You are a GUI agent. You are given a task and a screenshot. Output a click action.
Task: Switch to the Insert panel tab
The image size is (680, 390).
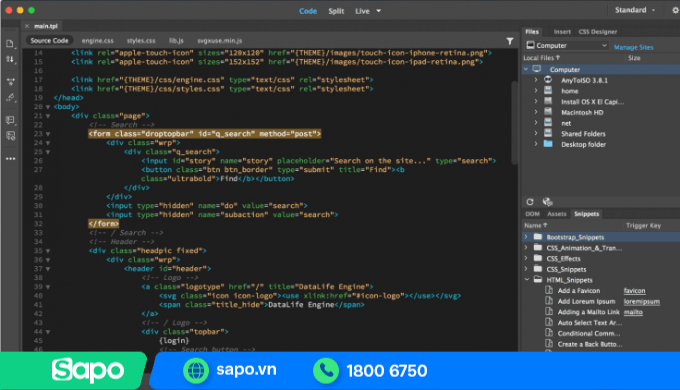coord(562,32)
